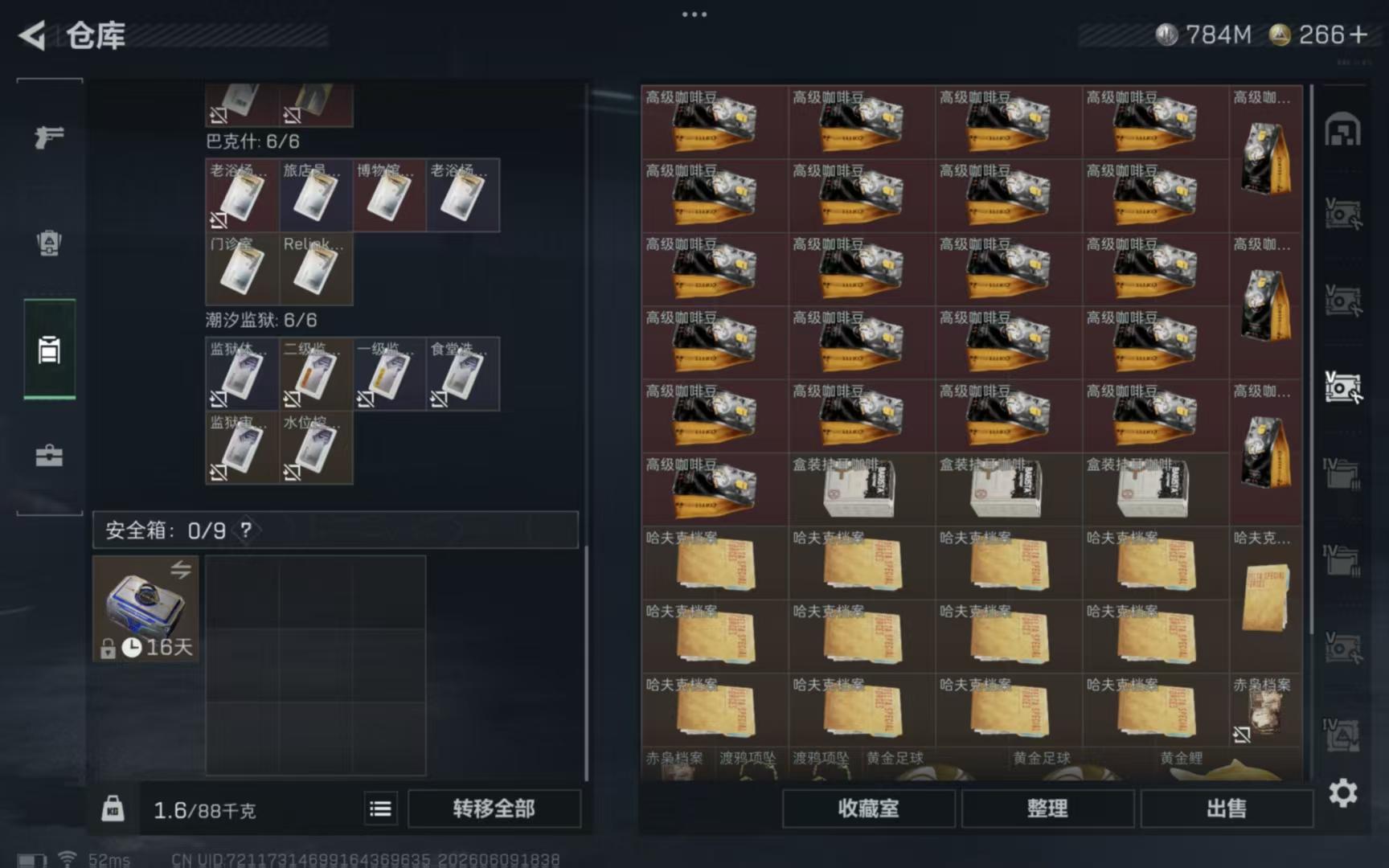The image size is (1389, 868).
Task: Click the 仓库 page title
Action: tap(96, 35)
